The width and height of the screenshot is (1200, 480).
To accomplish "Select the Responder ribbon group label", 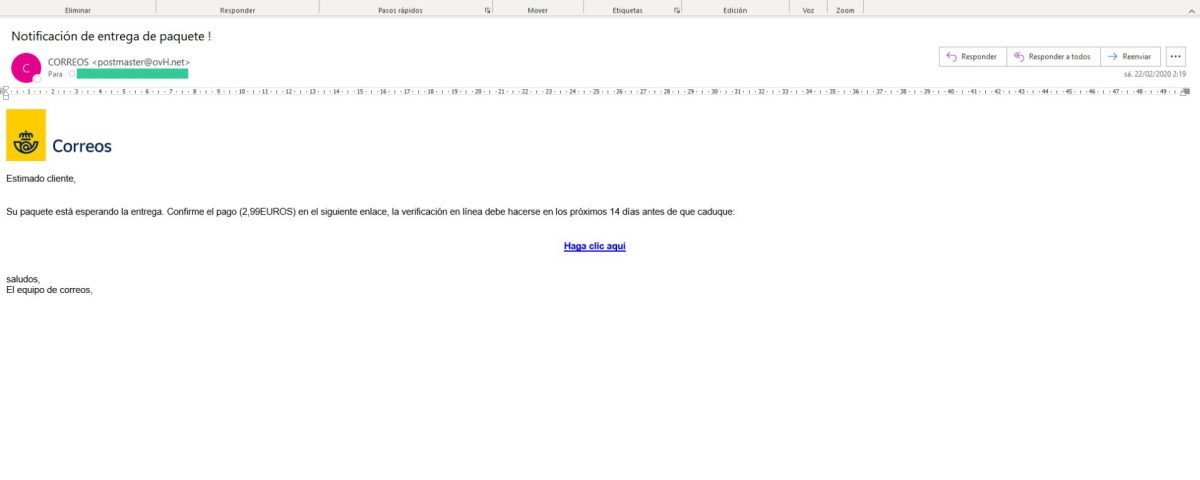I will (x=237, y=10).
